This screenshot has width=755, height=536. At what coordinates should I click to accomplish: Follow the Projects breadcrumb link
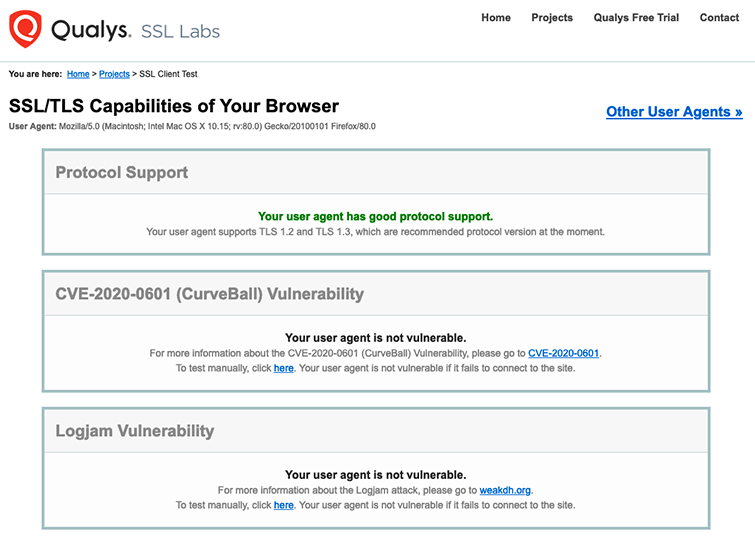114,74
